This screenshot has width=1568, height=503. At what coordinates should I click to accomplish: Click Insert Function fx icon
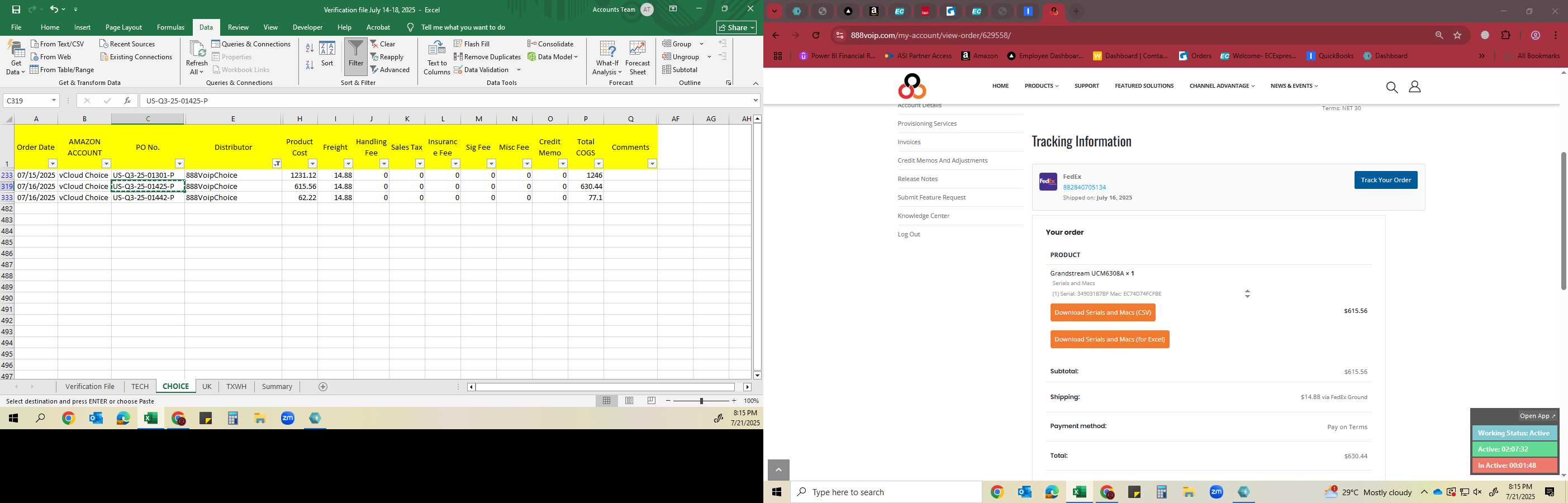[x=127, y=101]
